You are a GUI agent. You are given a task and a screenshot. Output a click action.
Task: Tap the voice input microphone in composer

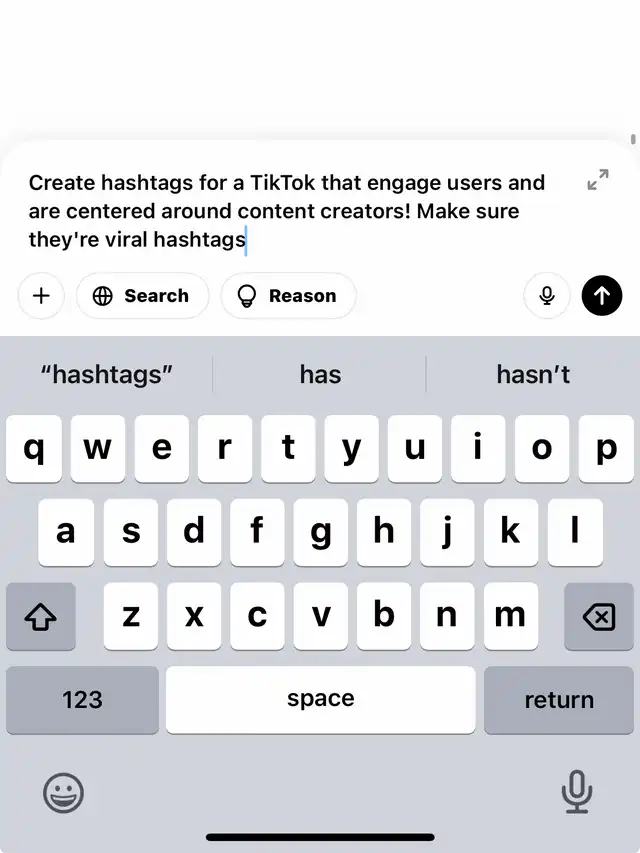coord(547,296)
